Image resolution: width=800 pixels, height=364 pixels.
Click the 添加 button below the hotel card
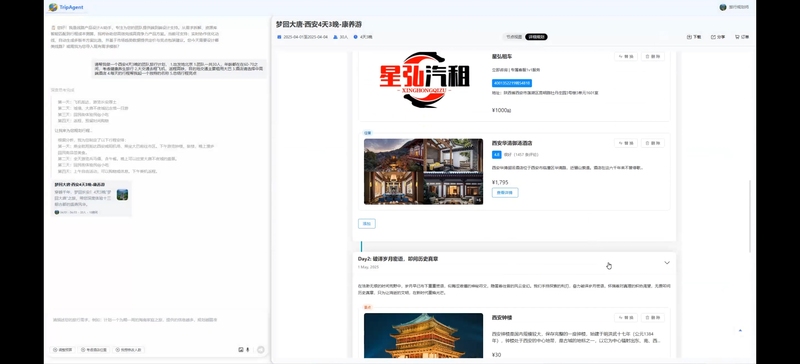[367, 224]
